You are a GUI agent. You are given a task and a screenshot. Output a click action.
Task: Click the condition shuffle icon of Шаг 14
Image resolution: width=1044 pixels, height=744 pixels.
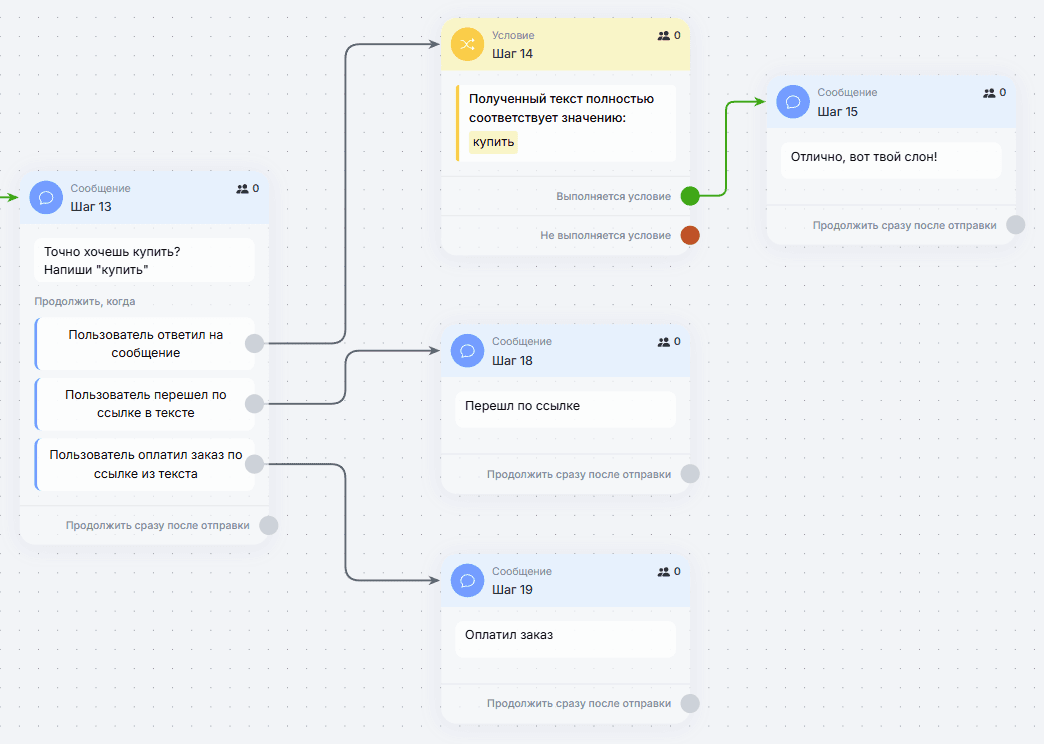coord(467,45)
